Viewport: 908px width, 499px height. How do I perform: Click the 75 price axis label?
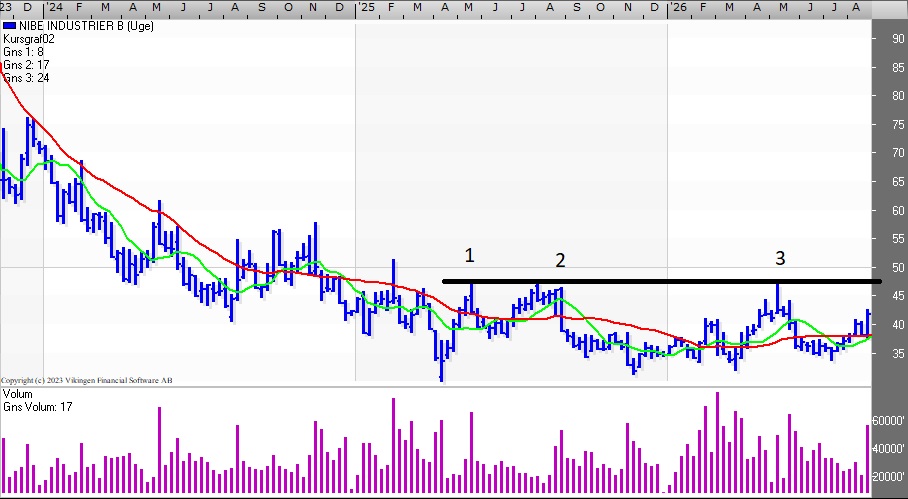(898, 125)
